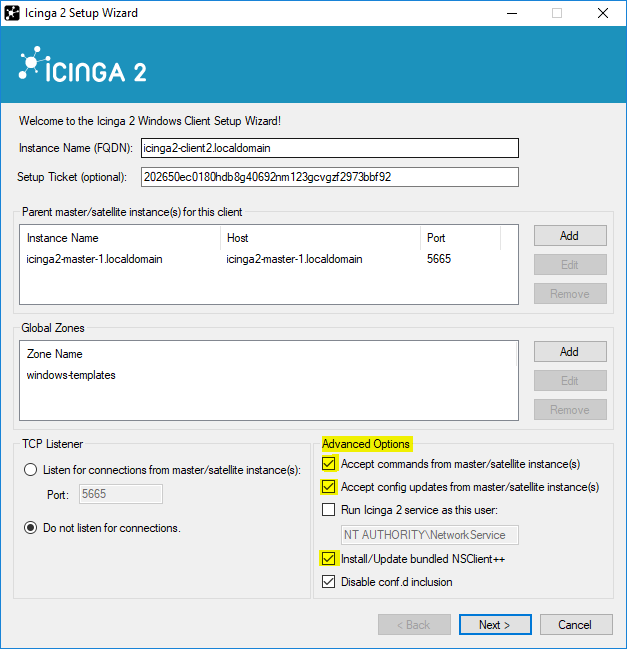This screenshot has height=649, width=627.
Task: Remove the selected parent instance
Action: [x=570, y=294]
